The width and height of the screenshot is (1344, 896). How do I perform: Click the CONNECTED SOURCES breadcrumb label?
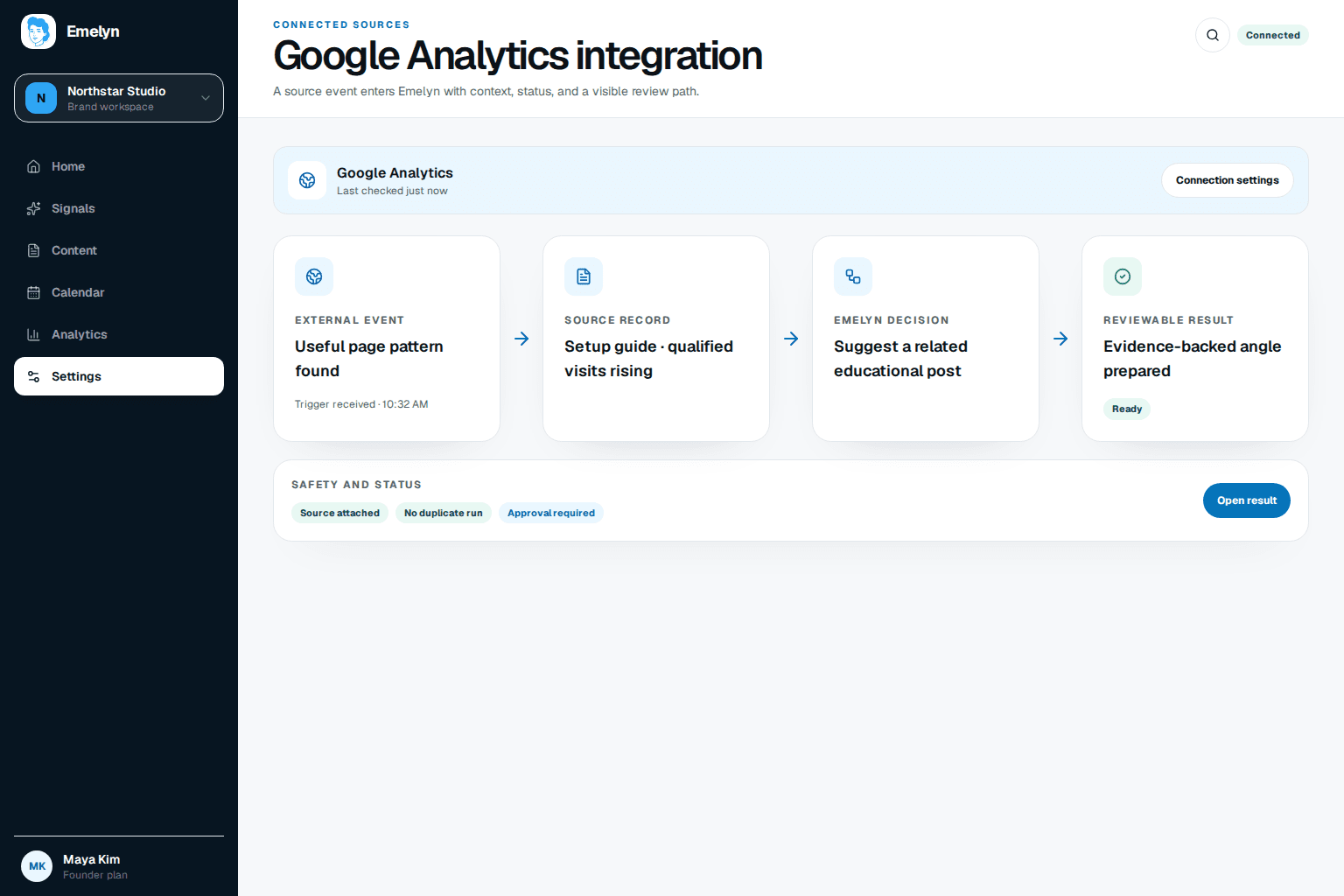click(x=341, y=24)
